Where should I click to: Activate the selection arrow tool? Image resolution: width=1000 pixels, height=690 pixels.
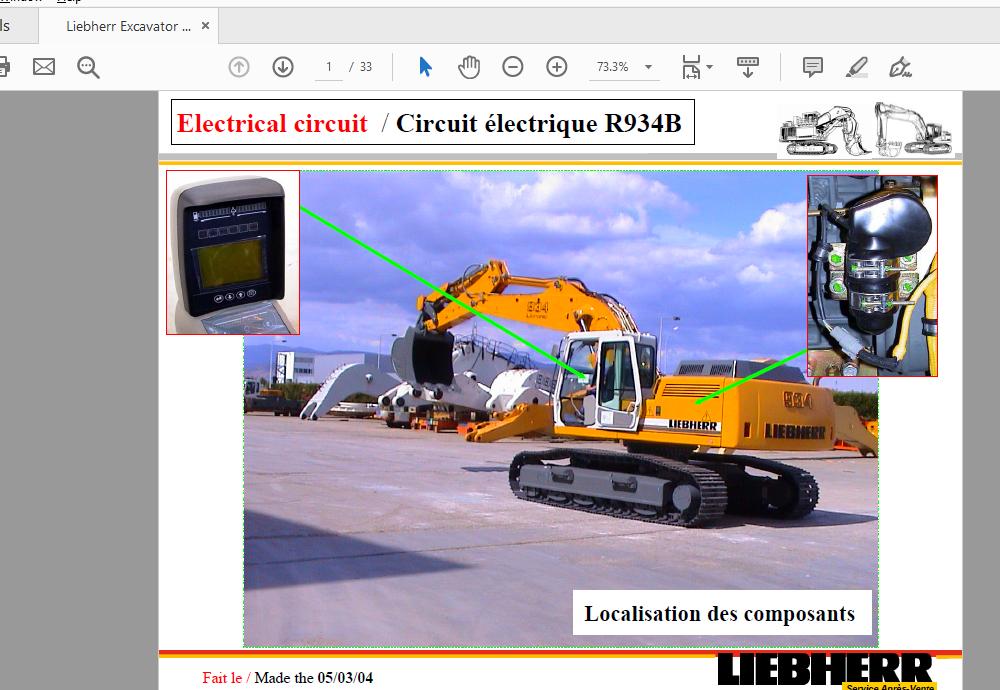(425, 66)
